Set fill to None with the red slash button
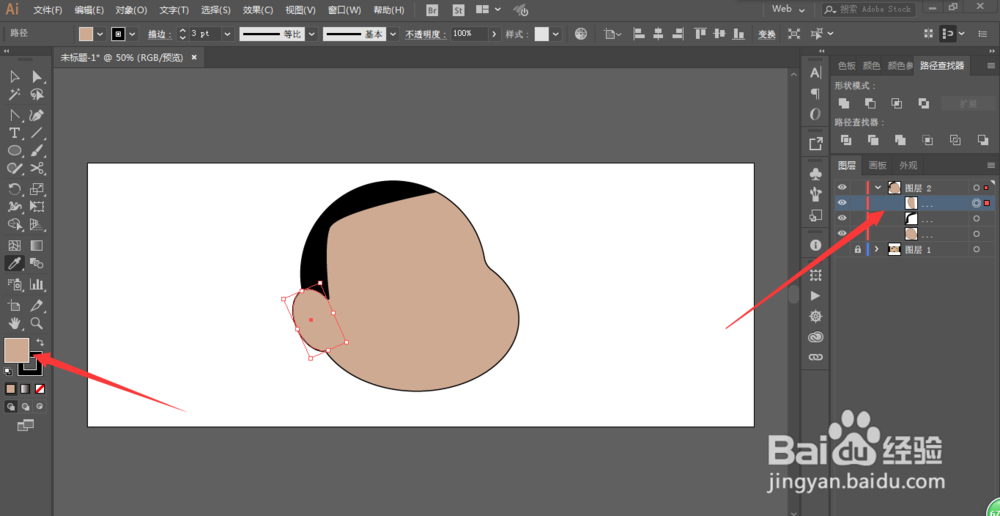1000x516 pixels. pos(40,388)
